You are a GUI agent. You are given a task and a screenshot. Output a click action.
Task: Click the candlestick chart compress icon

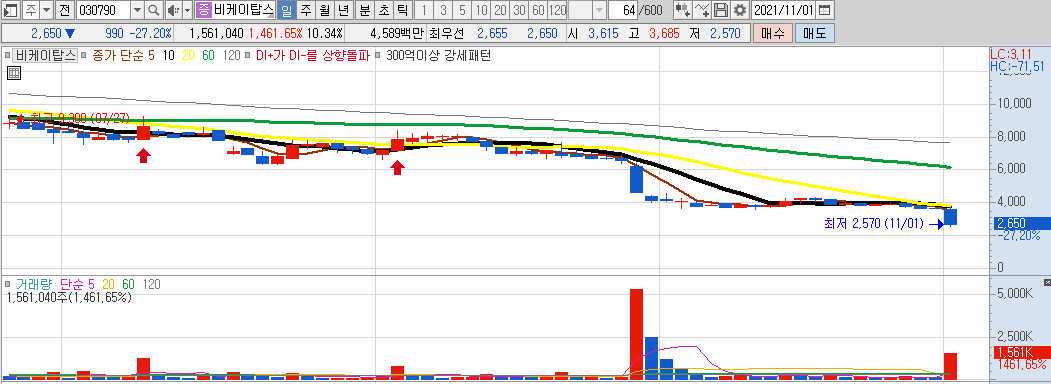(x=682, y=10)
